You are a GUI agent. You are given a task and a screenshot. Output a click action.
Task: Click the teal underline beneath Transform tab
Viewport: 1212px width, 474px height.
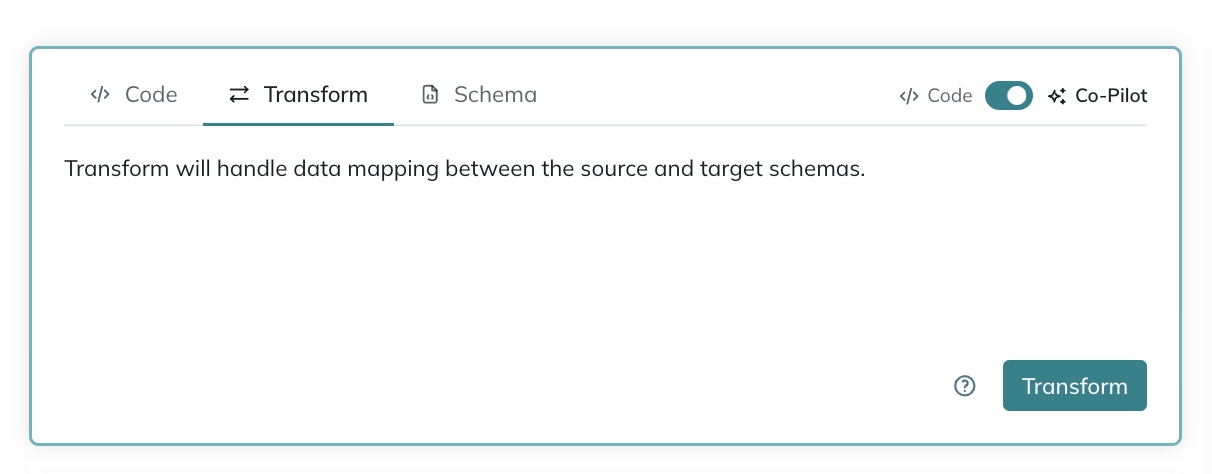[x=298, y=124]
